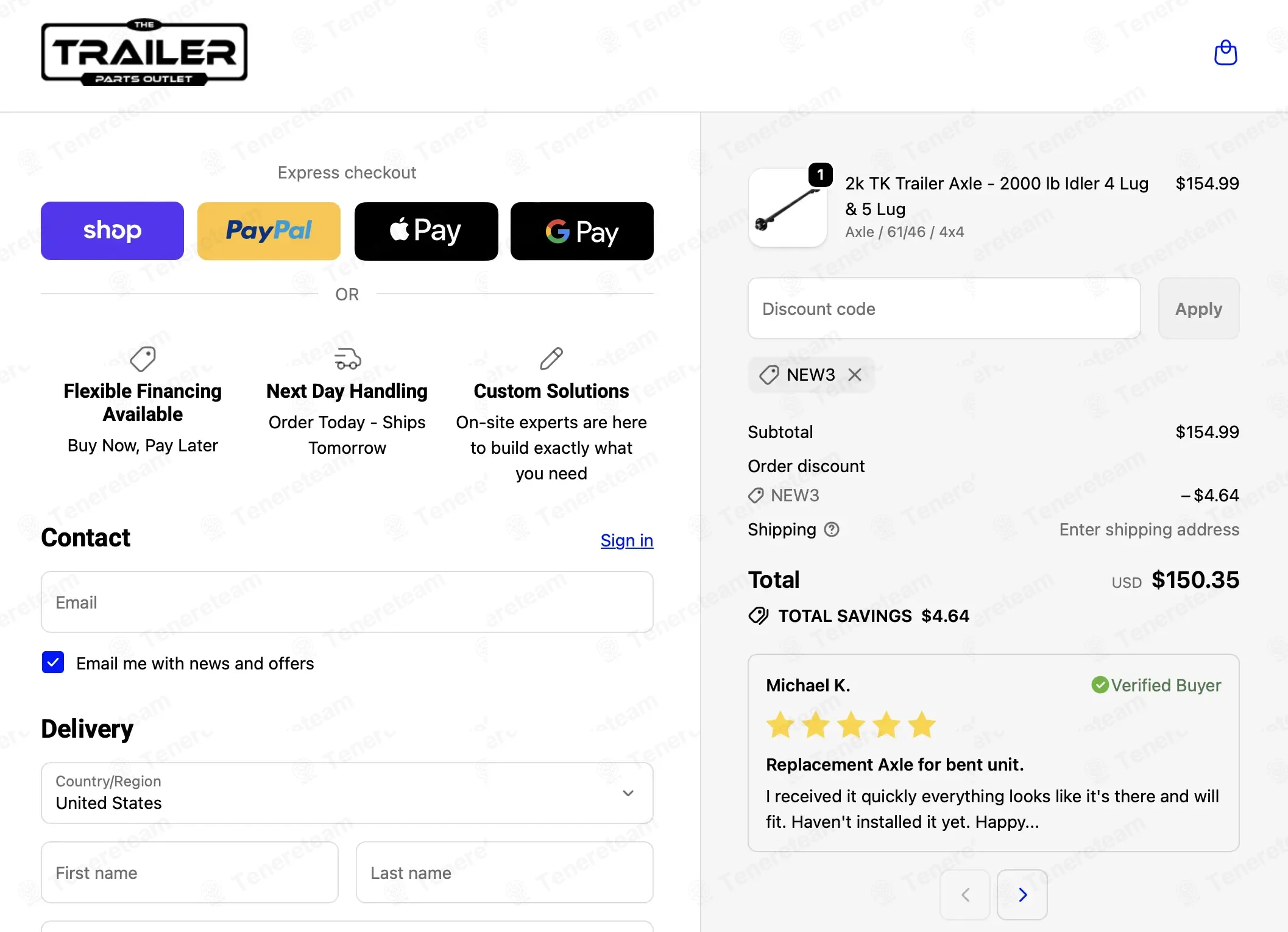Click the Shipping help question icon
Viewport: 1288px width, 932px height.
point(832,529)
